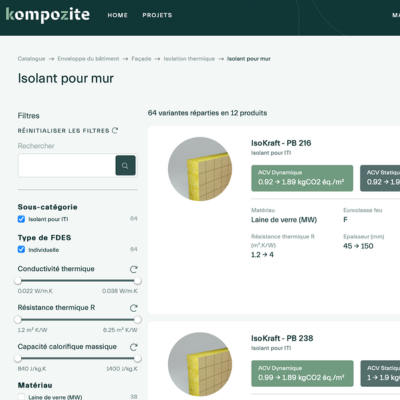Click the search magnifier button
This screenshot has height=400, width=400.
[x=125, y=165]
